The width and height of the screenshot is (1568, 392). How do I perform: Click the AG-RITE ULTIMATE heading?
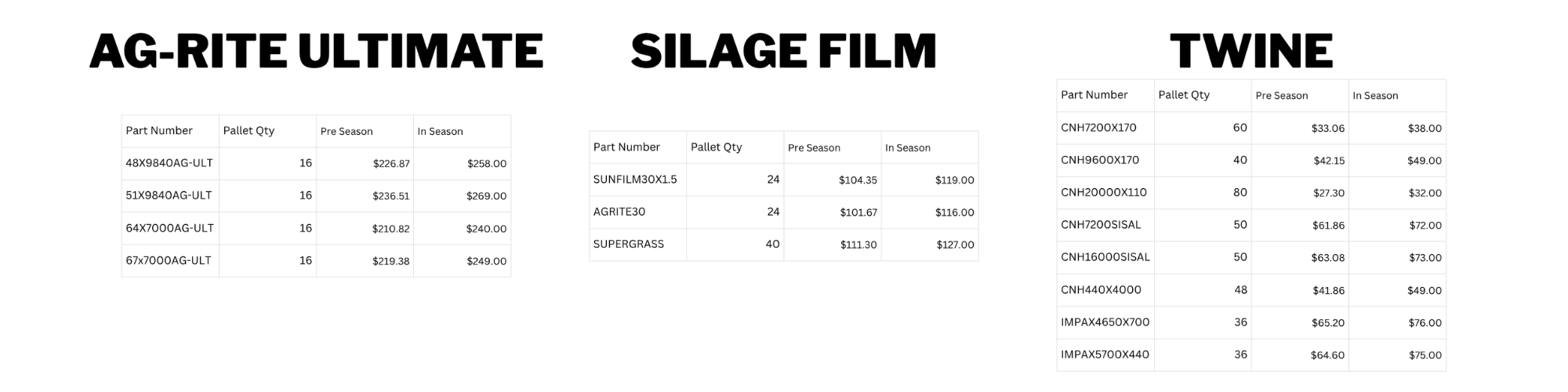click(316, 51)
